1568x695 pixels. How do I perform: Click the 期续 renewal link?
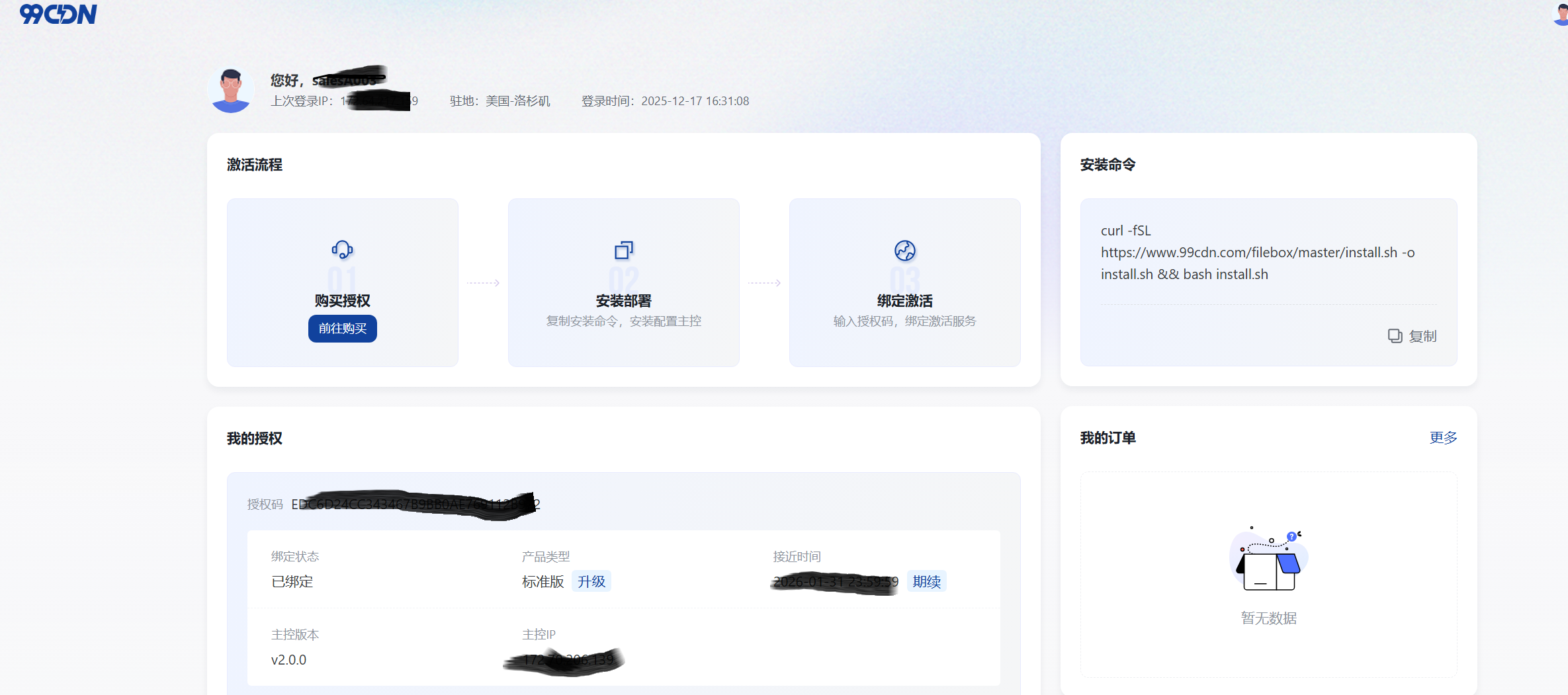(x=926, y=581)
